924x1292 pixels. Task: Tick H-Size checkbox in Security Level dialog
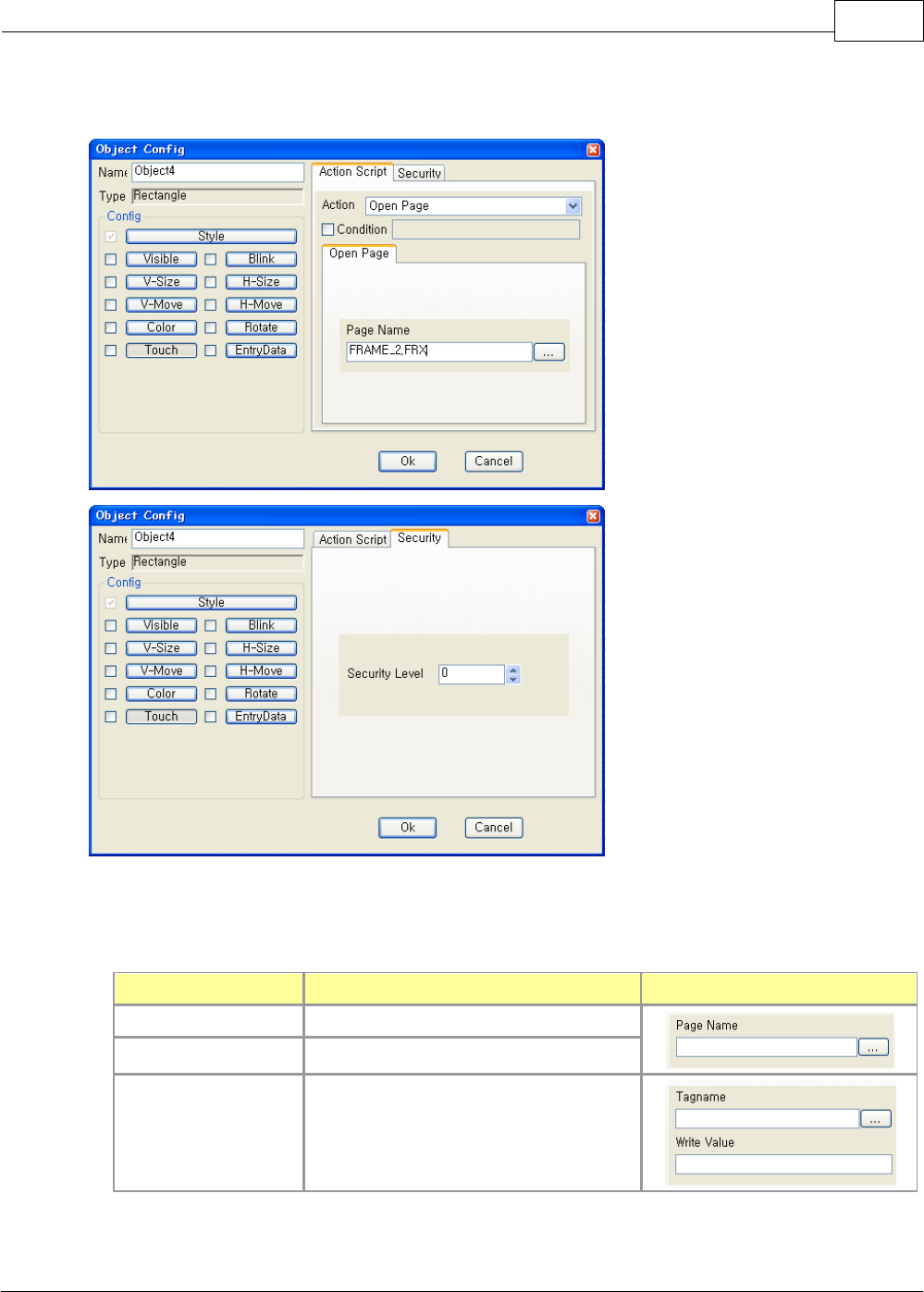click(211, 648)
